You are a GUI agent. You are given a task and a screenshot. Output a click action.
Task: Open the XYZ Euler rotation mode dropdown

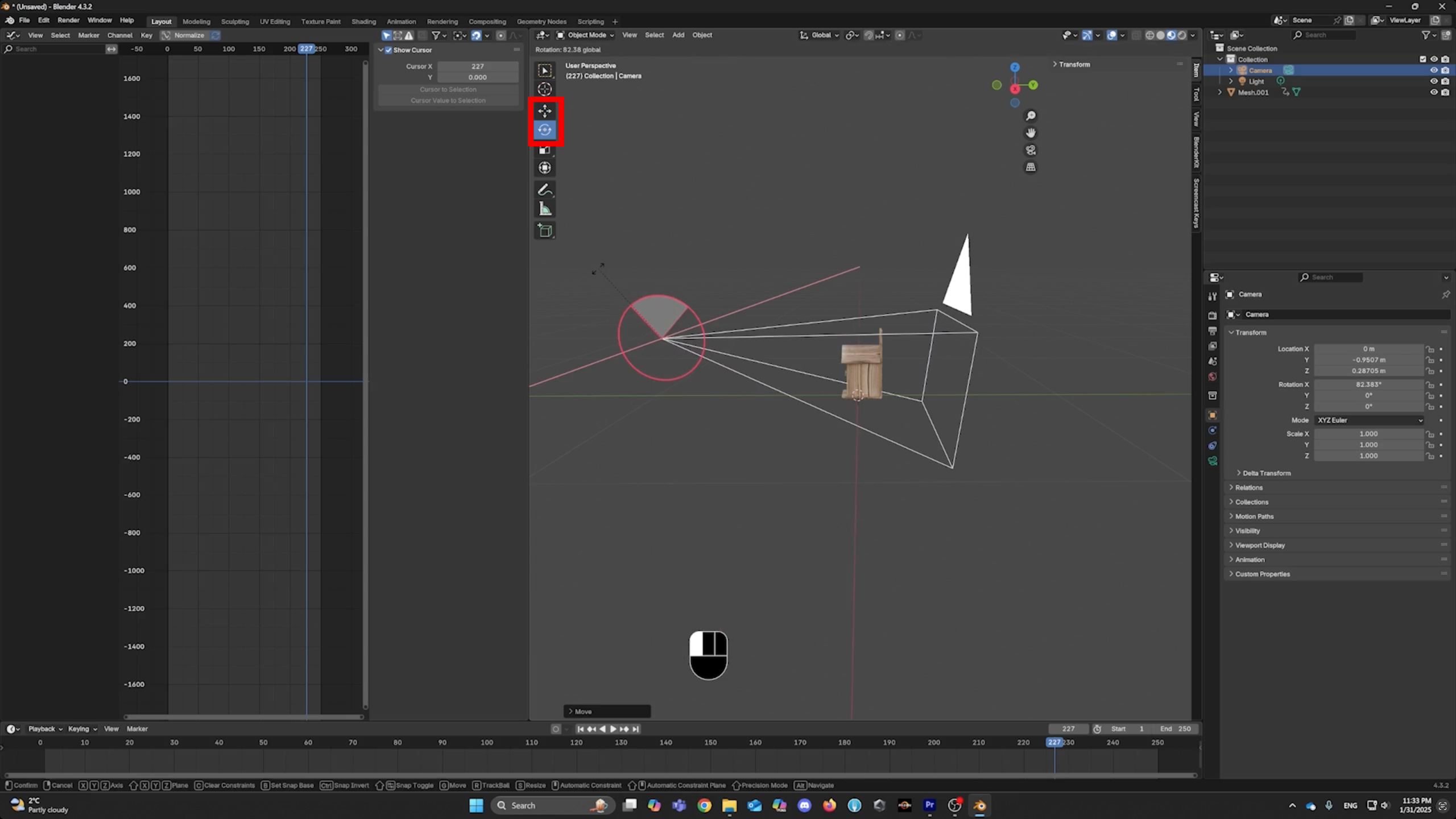point(1369,420)
